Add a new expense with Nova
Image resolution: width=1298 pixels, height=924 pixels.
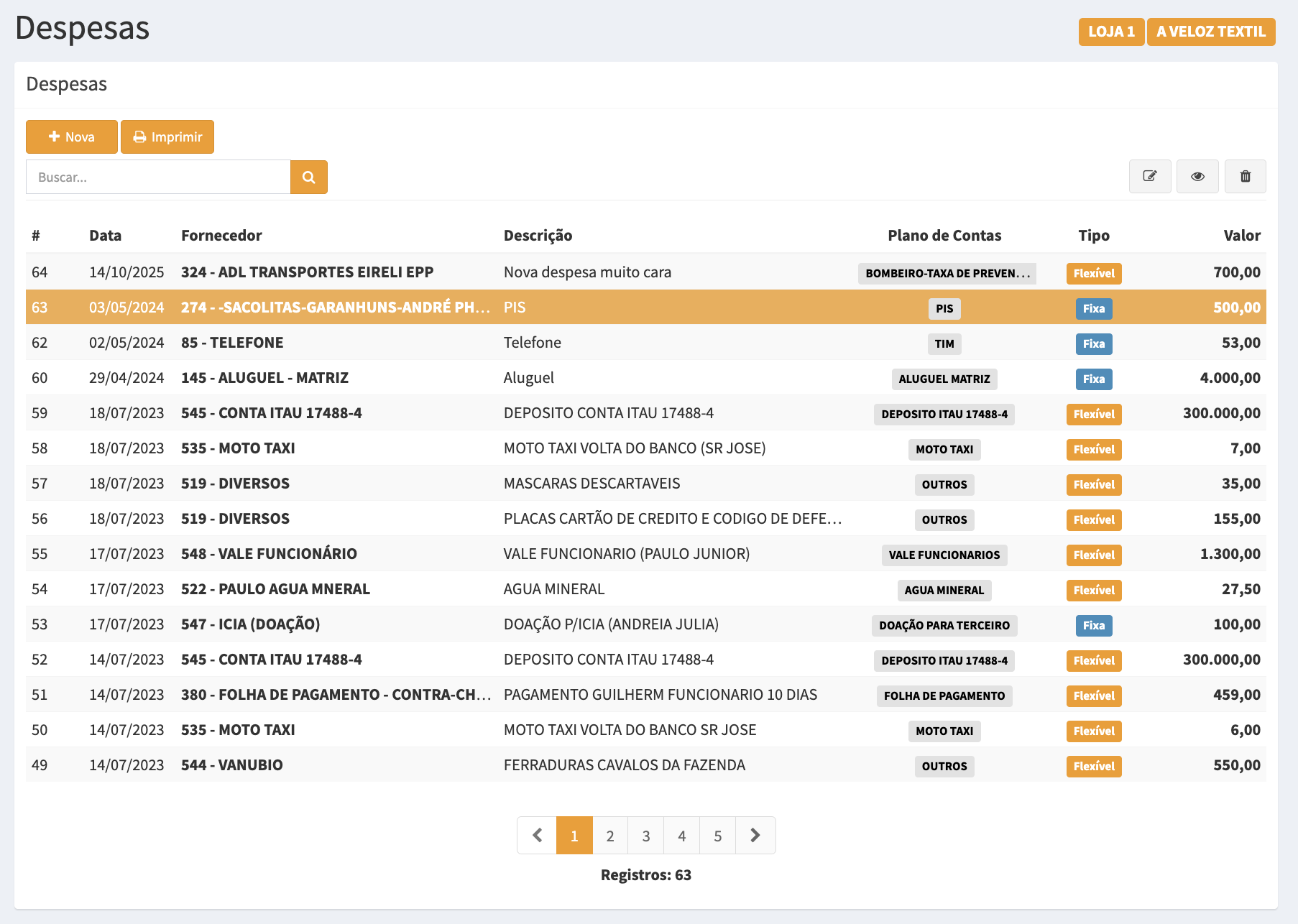[x=72, y=137]
